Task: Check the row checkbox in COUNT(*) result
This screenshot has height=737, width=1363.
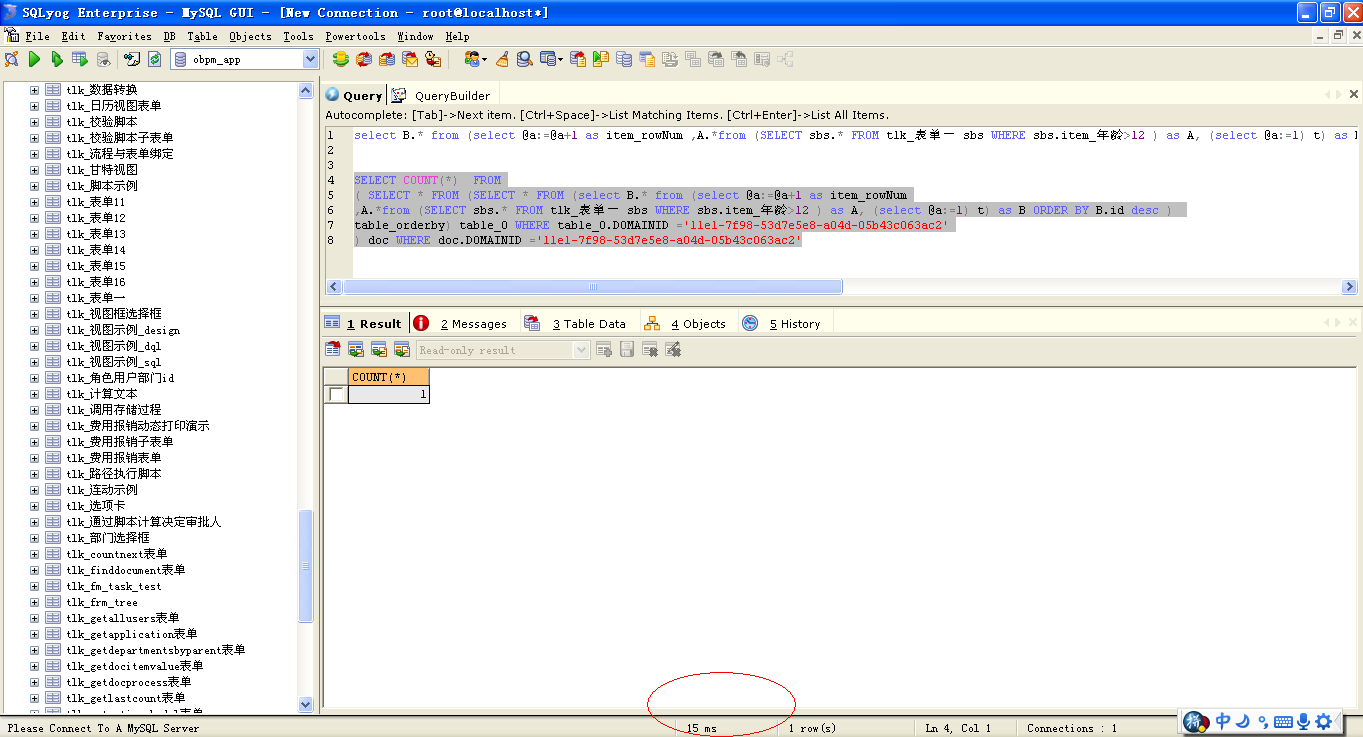Action: coord(336,394)
